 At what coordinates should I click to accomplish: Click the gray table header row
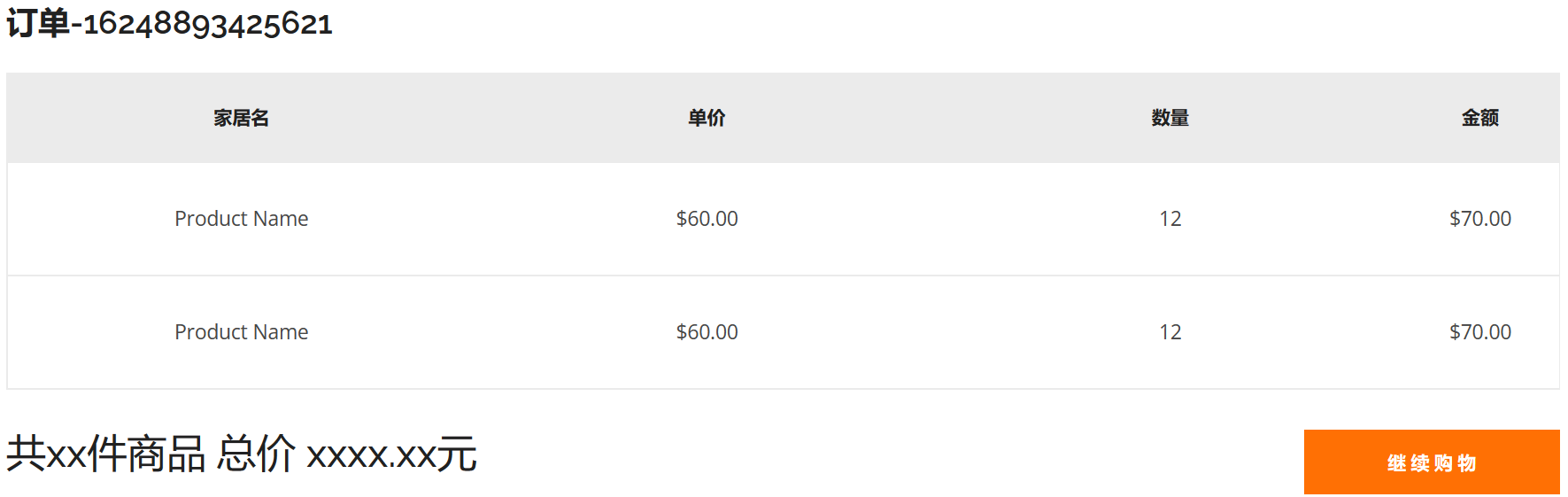click(x=930, y=118)
